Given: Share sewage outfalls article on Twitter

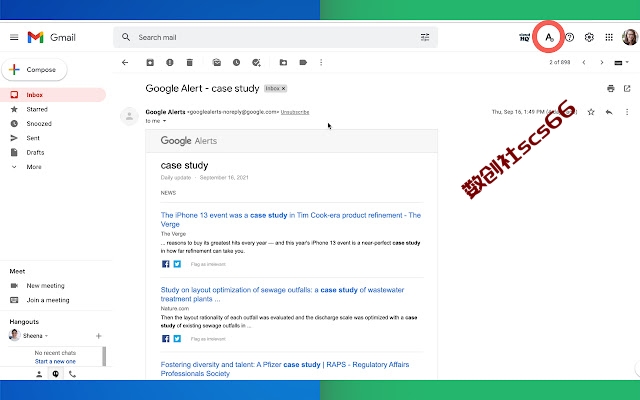Looking at the screenshot, I should [177, 338].
